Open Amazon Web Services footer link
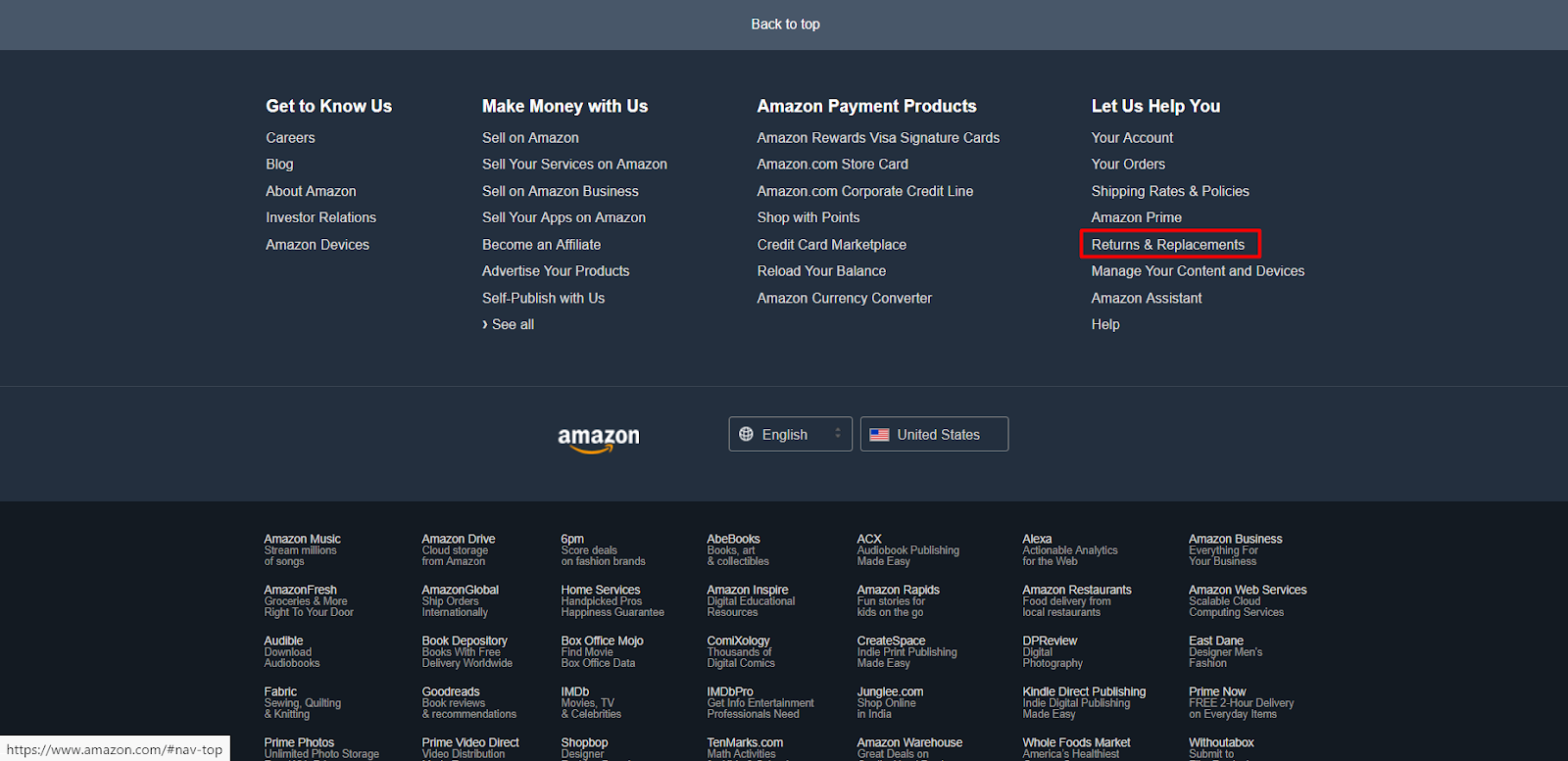This screenshot has width=1568, height=761. click(1248, 600)
